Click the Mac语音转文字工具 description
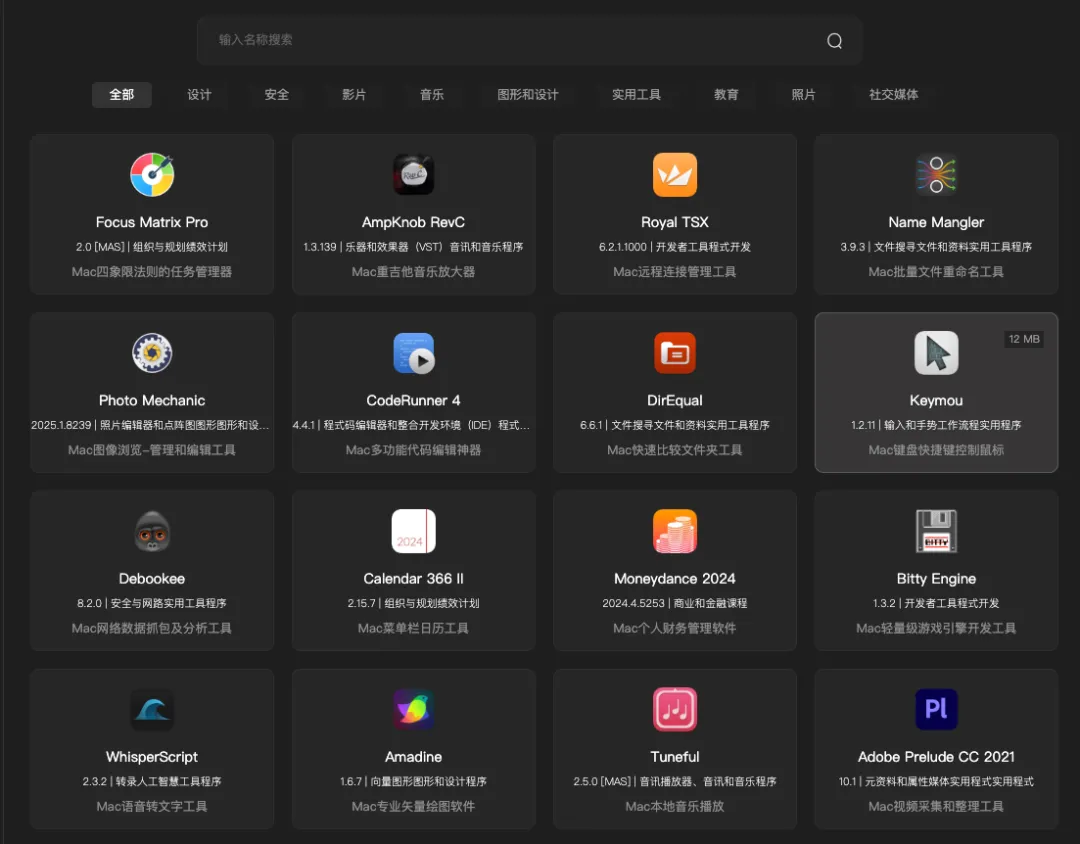The image size is (1080, 844). 152,807
